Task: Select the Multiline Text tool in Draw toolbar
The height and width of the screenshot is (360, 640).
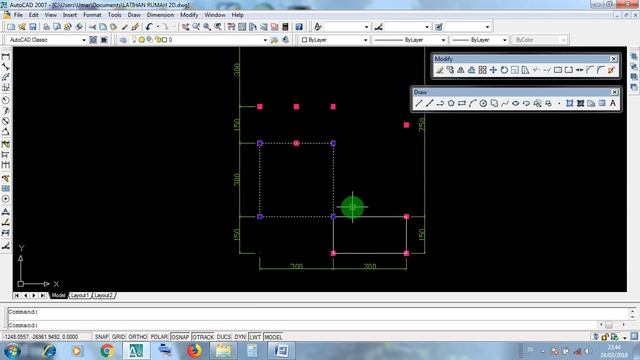Action: pos(613,104)
